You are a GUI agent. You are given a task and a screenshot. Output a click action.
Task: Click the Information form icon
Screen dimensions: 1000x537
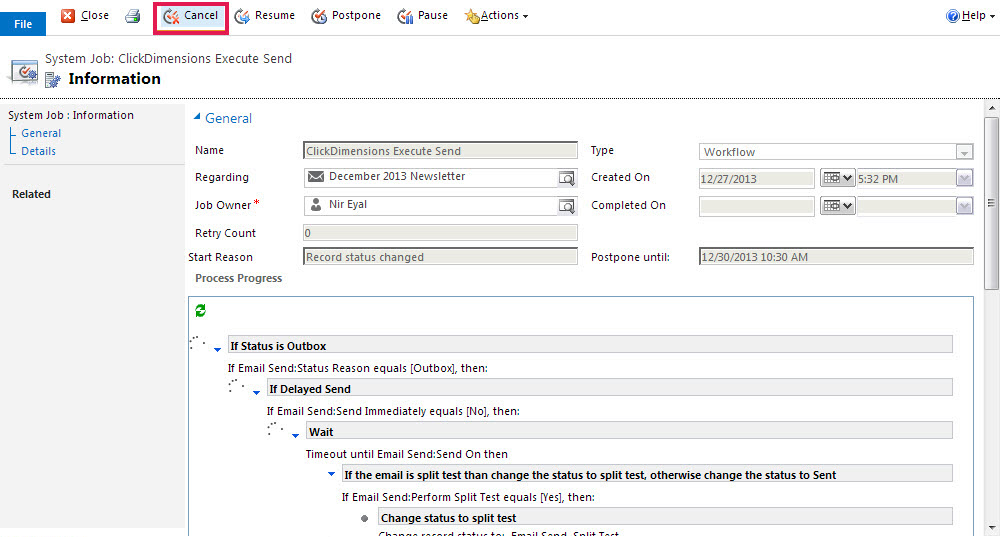(x=52, y=80)
